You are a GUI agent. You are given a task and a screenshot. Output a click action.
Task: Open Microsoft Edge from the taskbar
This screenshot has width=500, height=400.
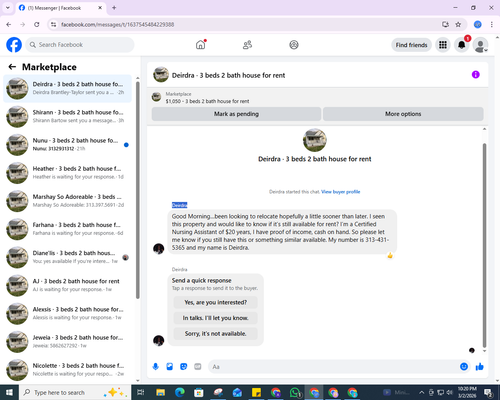pyautogui.click(x=180, y=392)
